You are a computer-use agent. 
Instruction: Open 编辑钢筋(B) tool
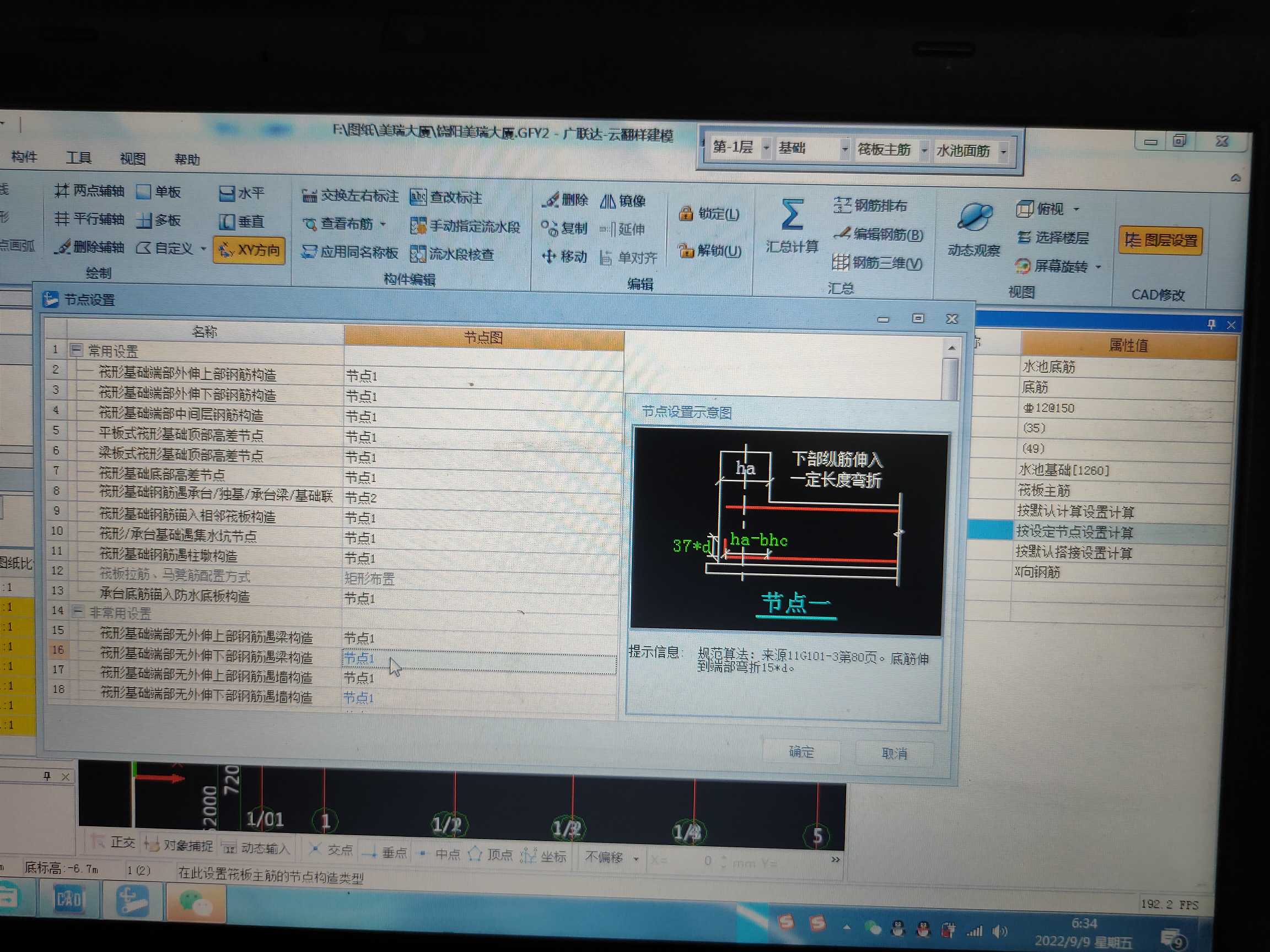879,234
